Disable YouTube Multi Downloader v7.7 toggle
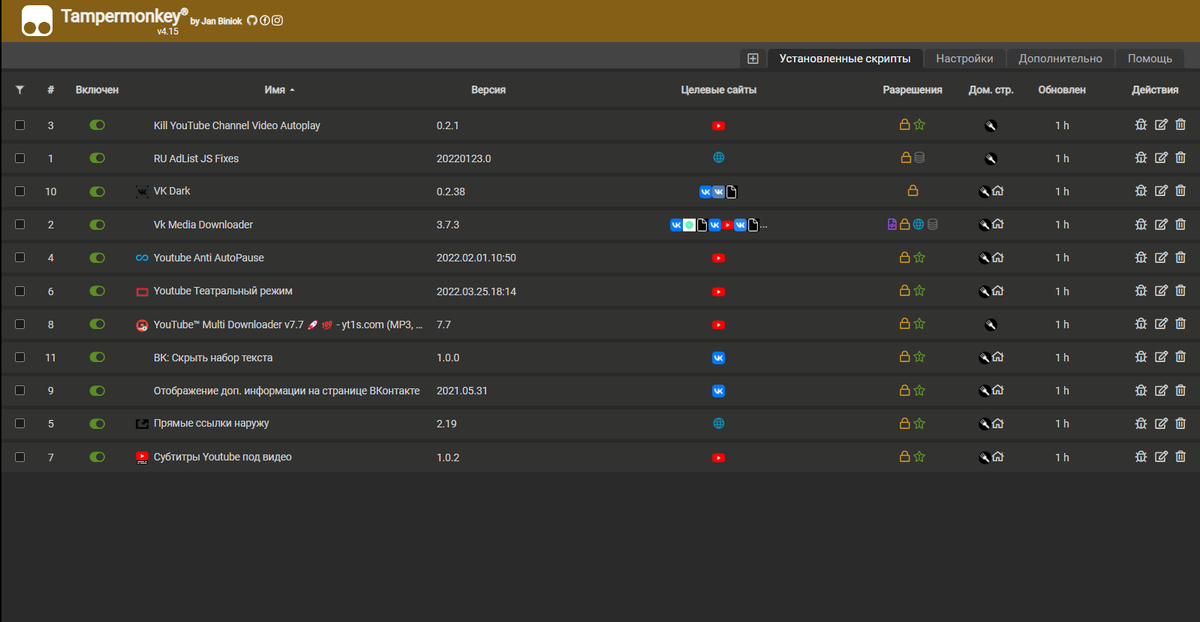The width and height of the screenshot is (1200, 622). tap(97, 324)
